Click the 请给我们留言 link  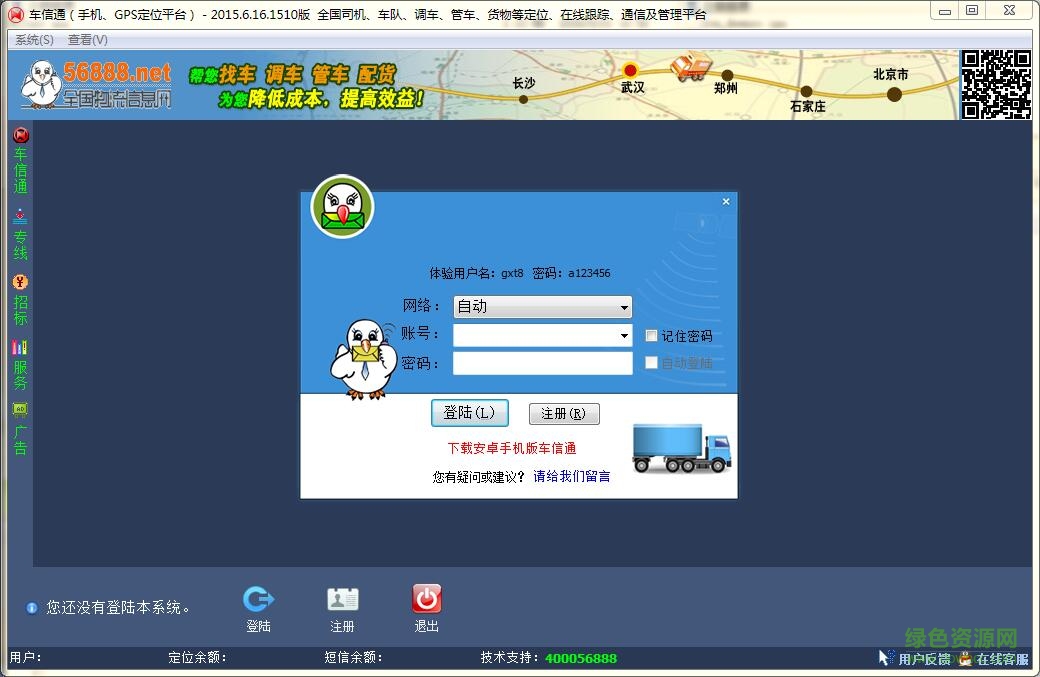tap(572, 476)
